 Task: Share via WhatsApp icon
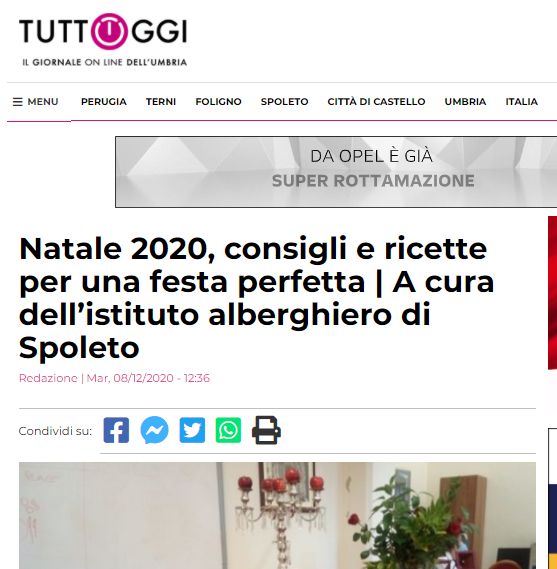point(228,430)
